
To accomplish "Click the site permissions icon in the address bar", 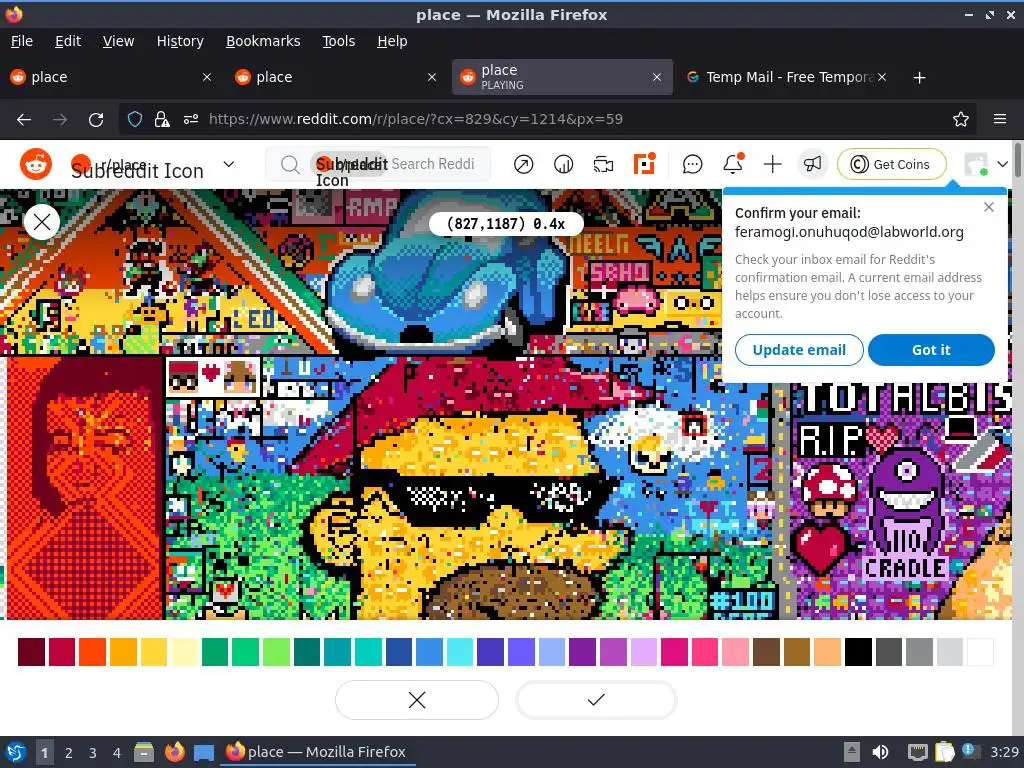I will pyautogui.click(x=191, y=120).
